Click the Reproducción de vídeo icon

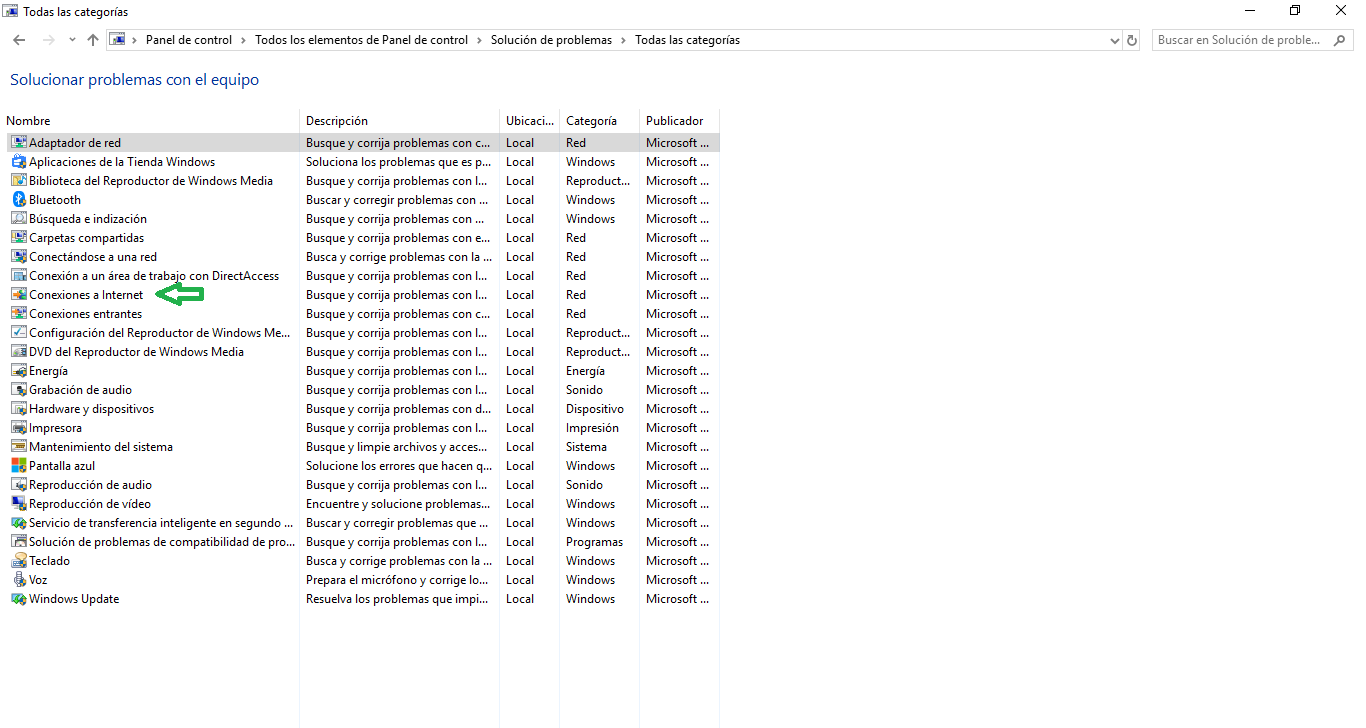pyautogui.click(x=19, y=504)
